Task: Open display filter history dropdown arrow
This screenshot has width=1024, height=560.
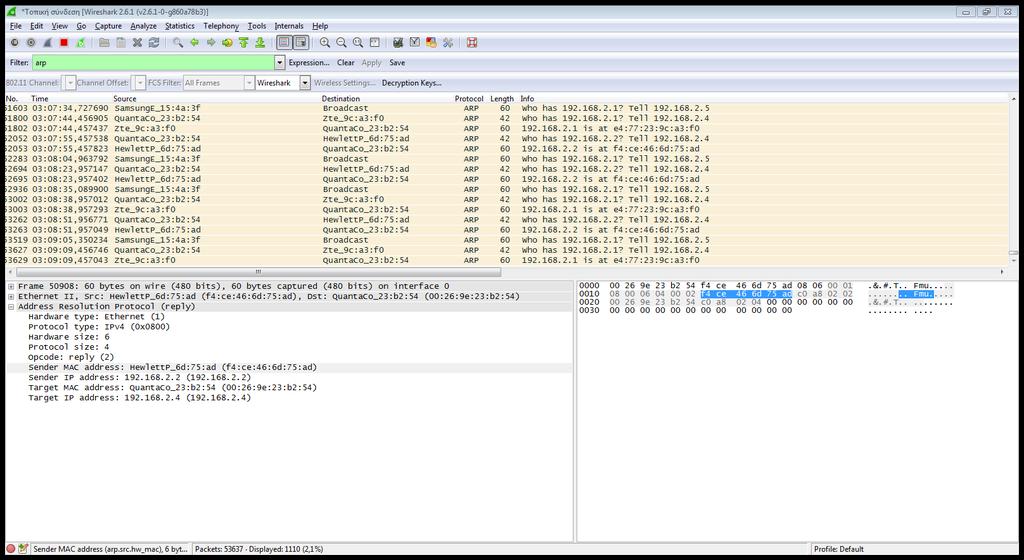Action: (x=280, y=63)
